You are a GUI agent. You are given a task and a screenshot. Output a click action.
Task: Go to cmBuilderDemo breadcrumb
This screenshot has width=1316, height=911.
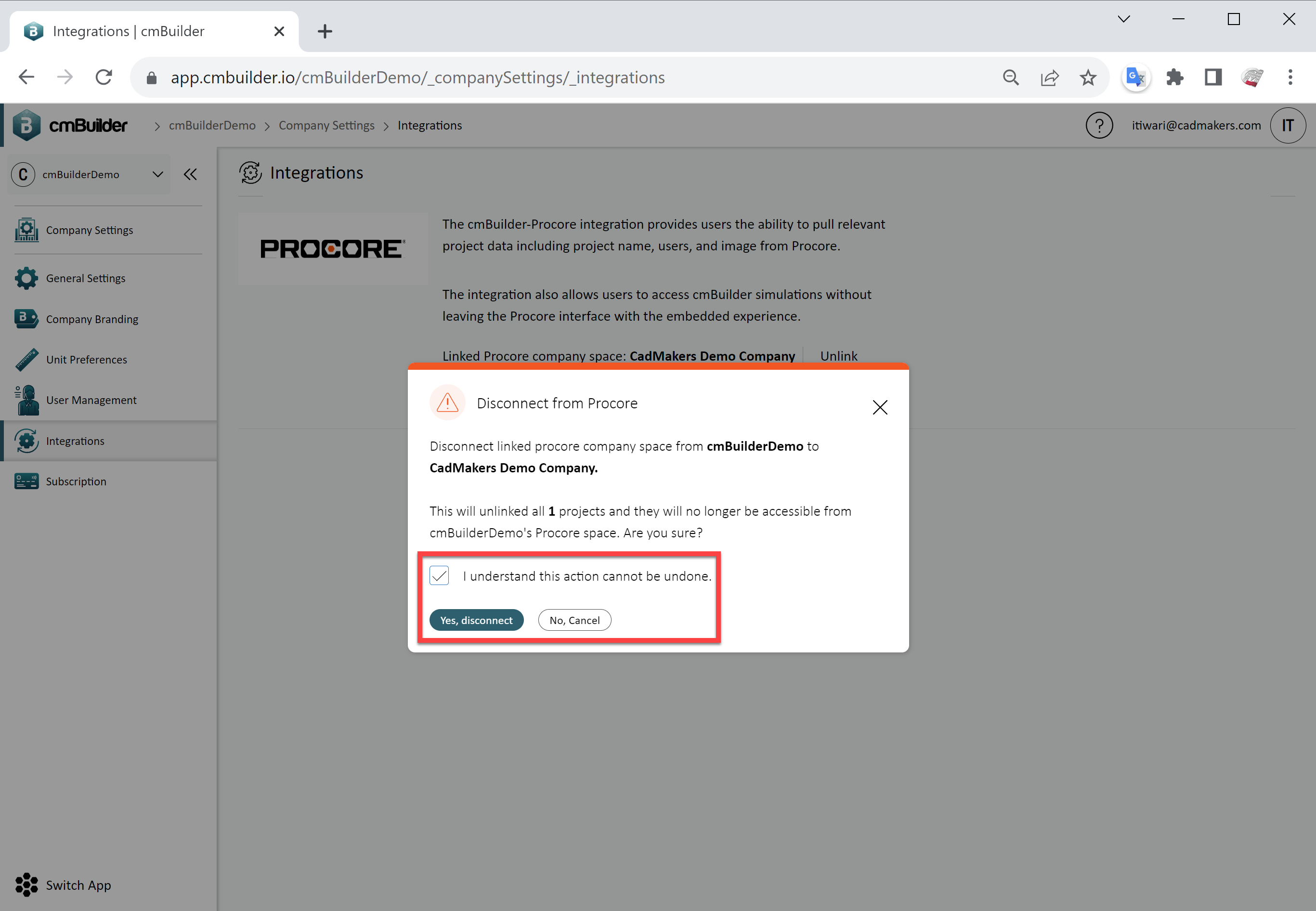tap(212, 125)
